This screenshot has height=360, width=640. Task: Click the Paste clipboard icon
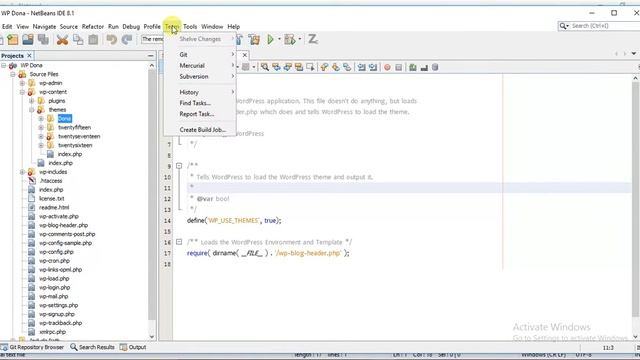click(93, 40)
